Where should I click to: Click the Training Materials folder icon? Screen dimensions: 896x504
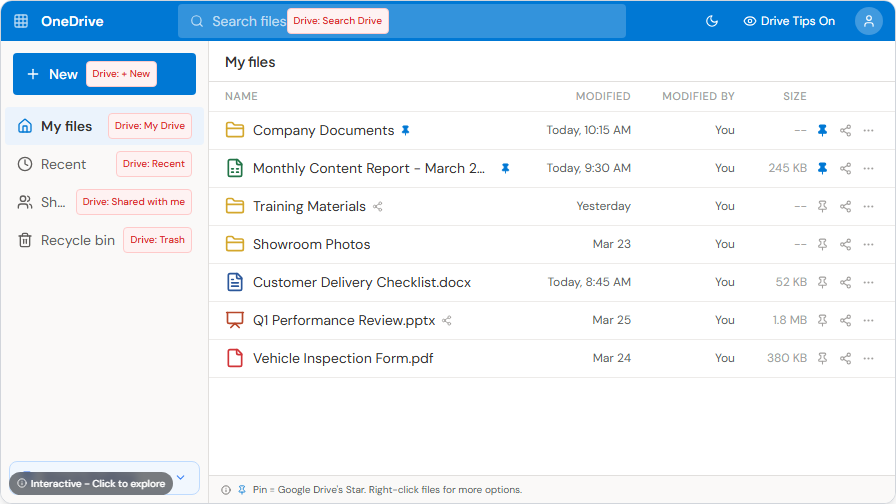click(235, 206)
